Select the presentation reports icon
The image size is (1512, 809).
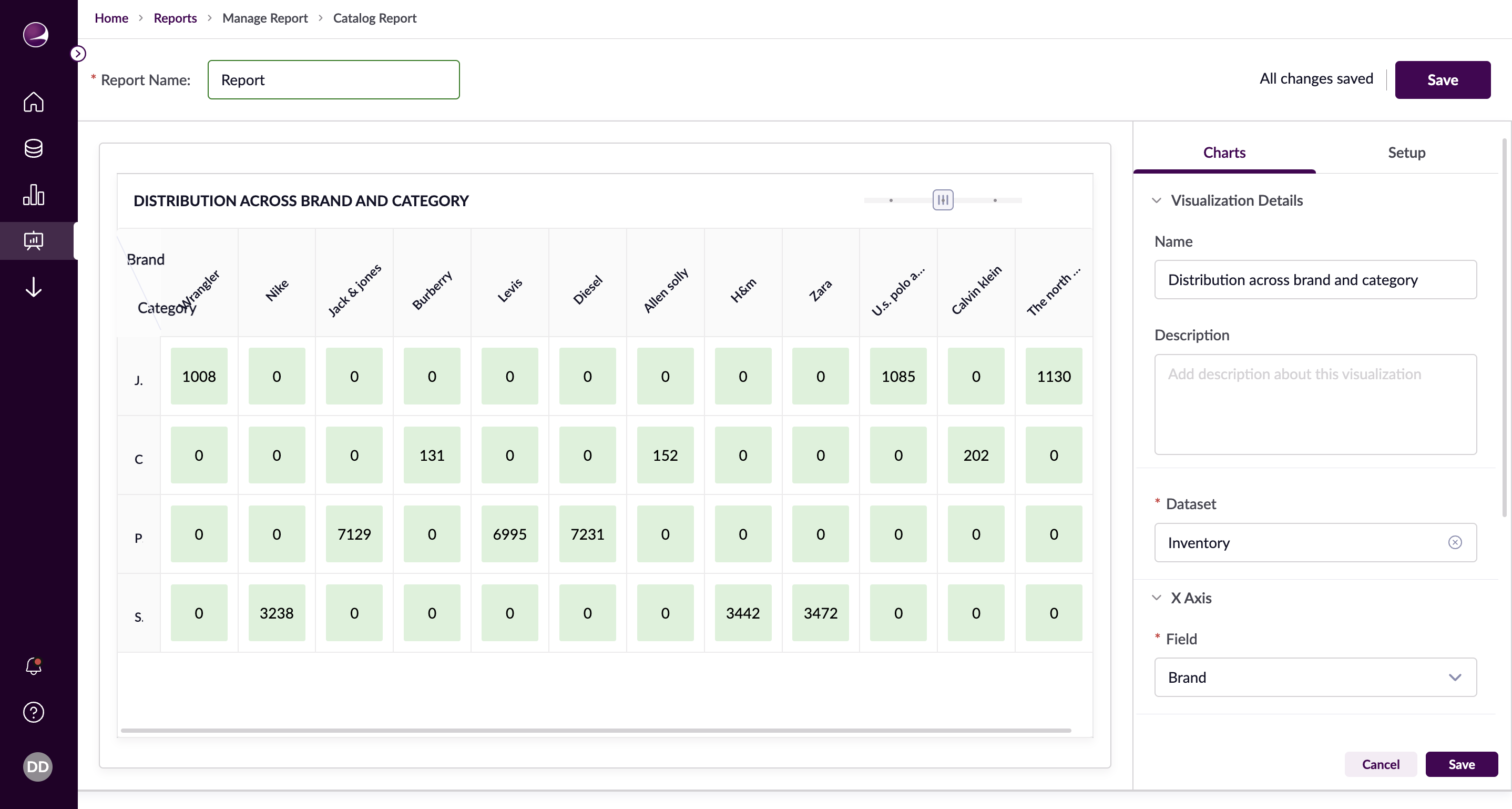34,240
